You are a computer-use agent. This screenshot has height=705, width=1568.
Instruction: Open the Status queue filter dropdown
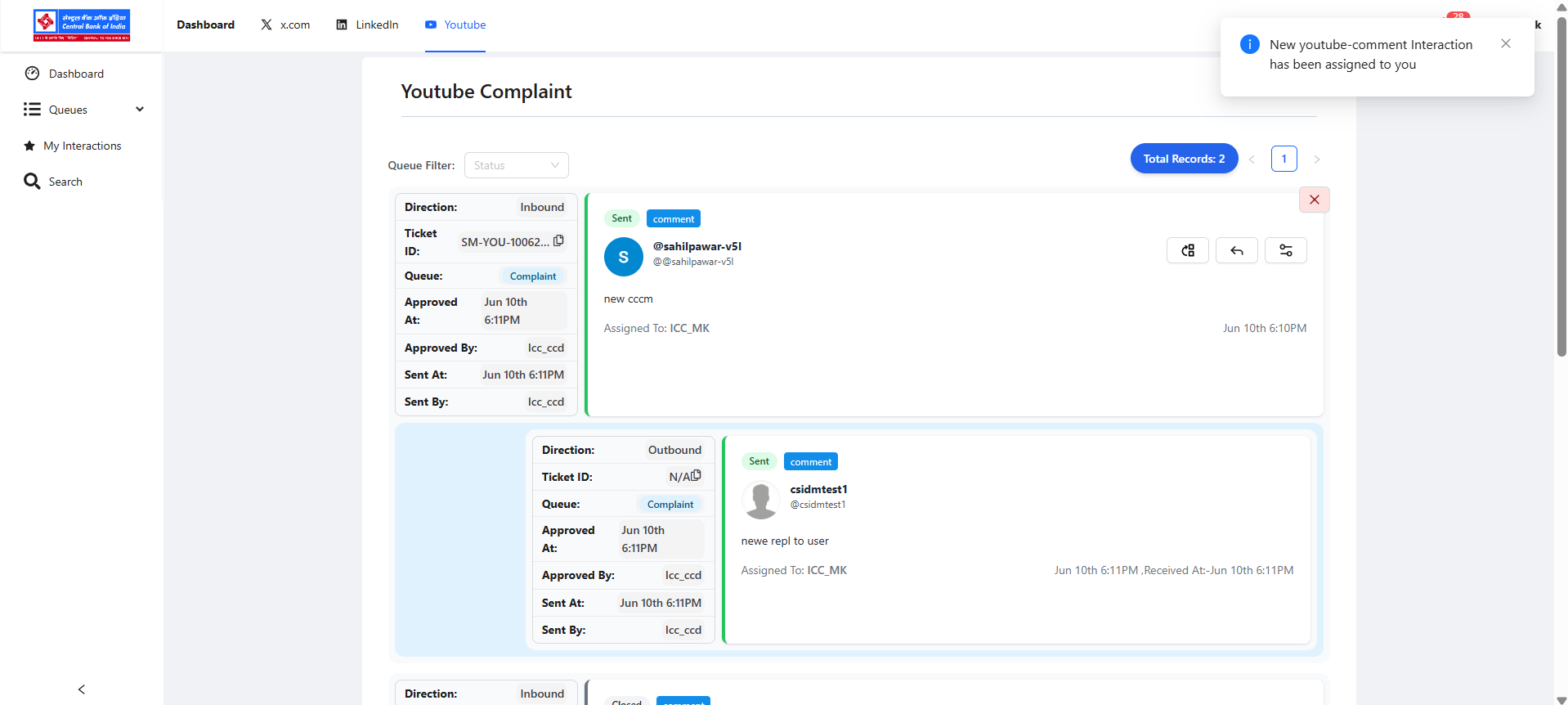click(516, 165)
